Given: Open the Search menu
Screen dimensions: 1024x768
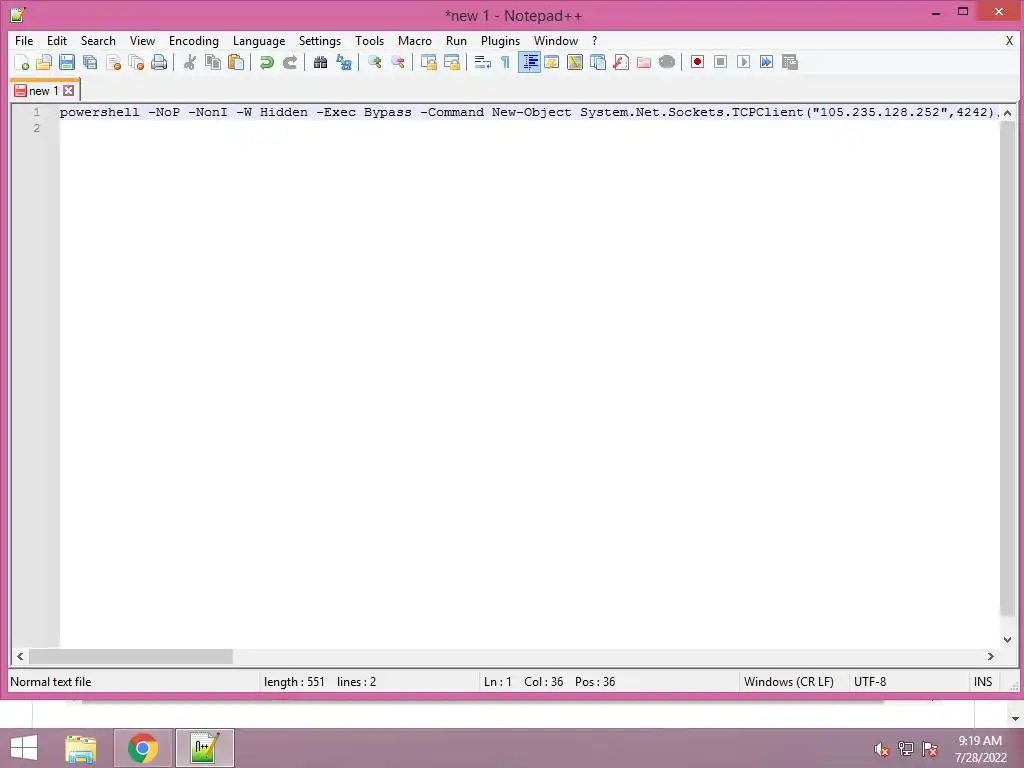Looking at the screenshot, I should (x=98, y=40).
